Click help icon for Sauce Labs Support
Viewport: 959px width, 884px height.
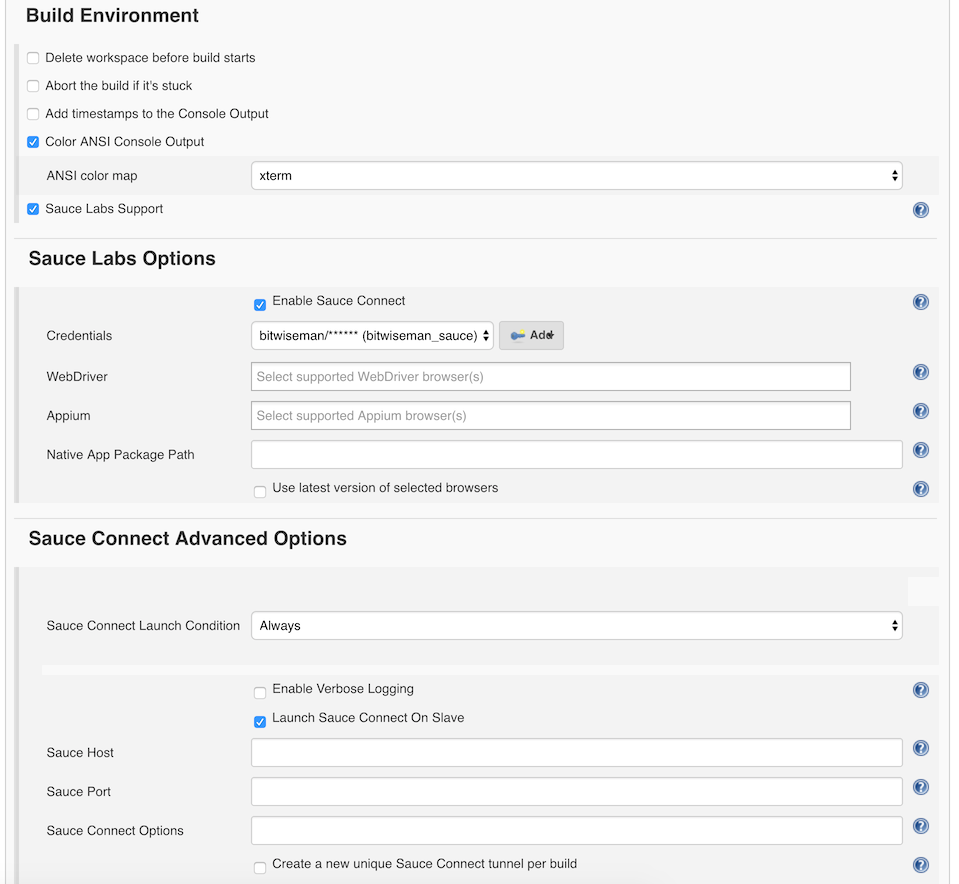pos(921,210)
